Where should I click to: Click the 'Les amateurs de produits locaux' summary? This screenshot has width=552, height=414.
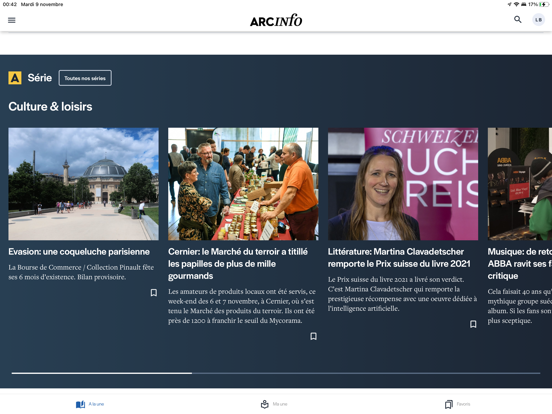[242, 306]
